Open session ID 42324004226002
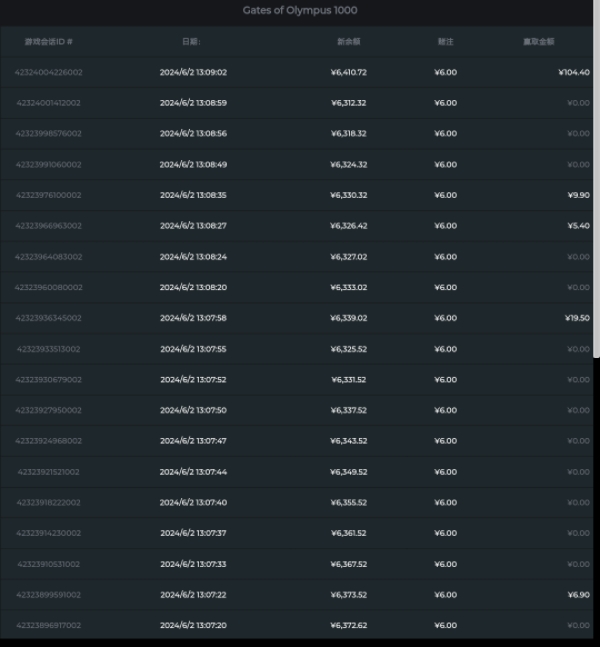The width and height of the screenshot is (600, 647). (x=49, y=72)
